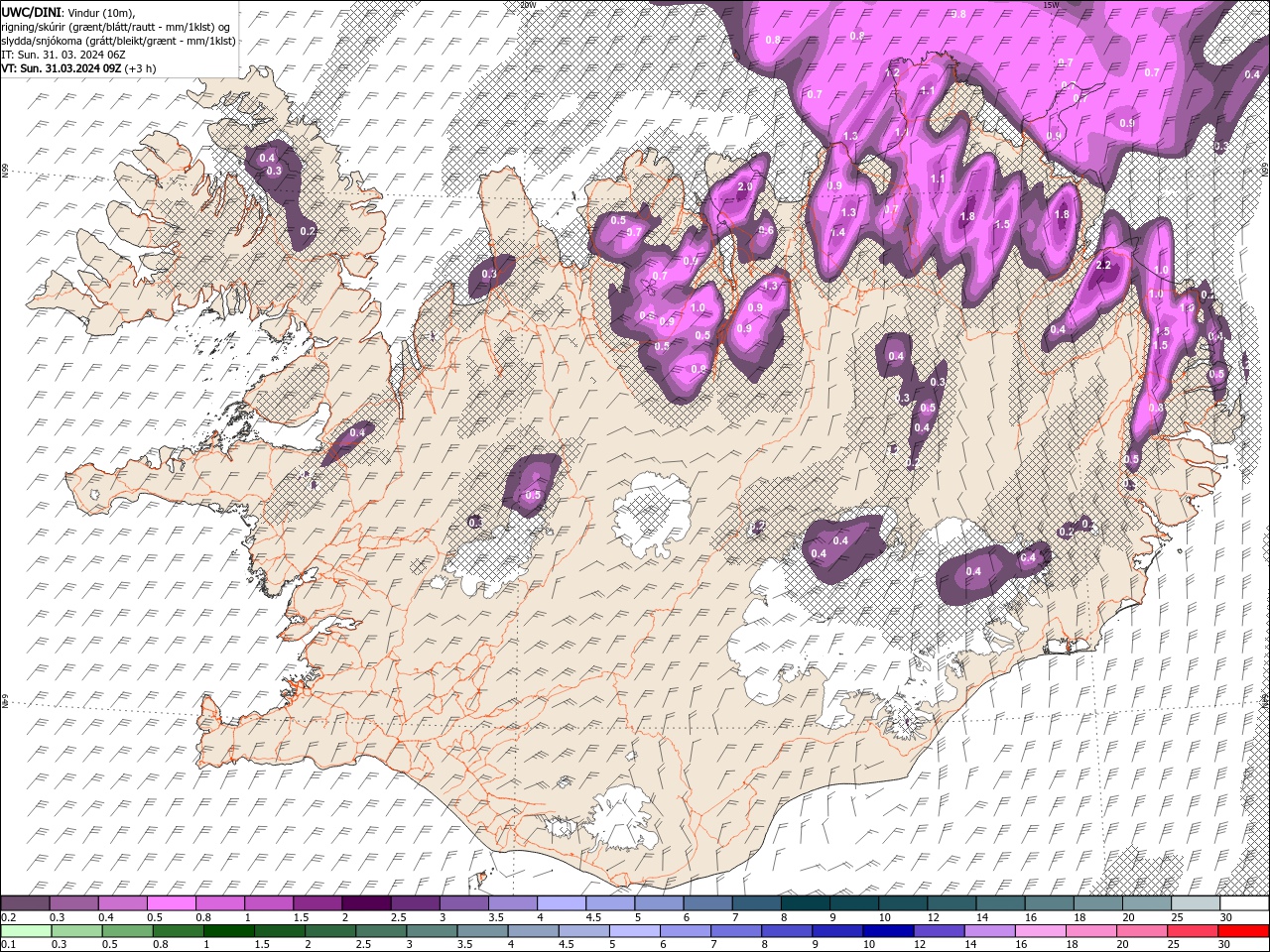Click the white 30 swatch in the upper legend

pos(1244,903)
